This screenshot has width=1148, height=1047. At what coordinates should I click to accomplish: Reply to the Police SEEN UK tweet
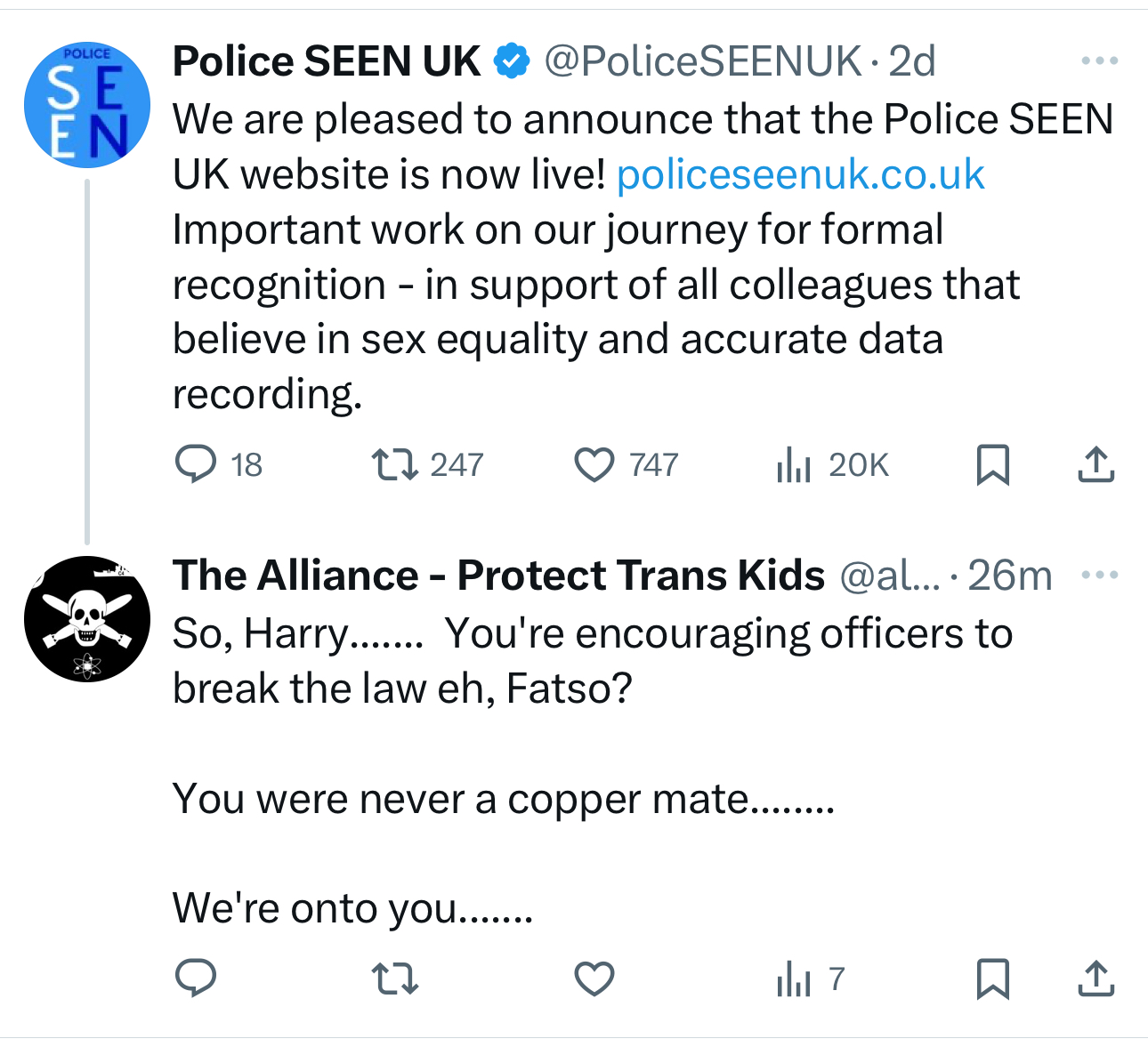[x=196, y=464]
